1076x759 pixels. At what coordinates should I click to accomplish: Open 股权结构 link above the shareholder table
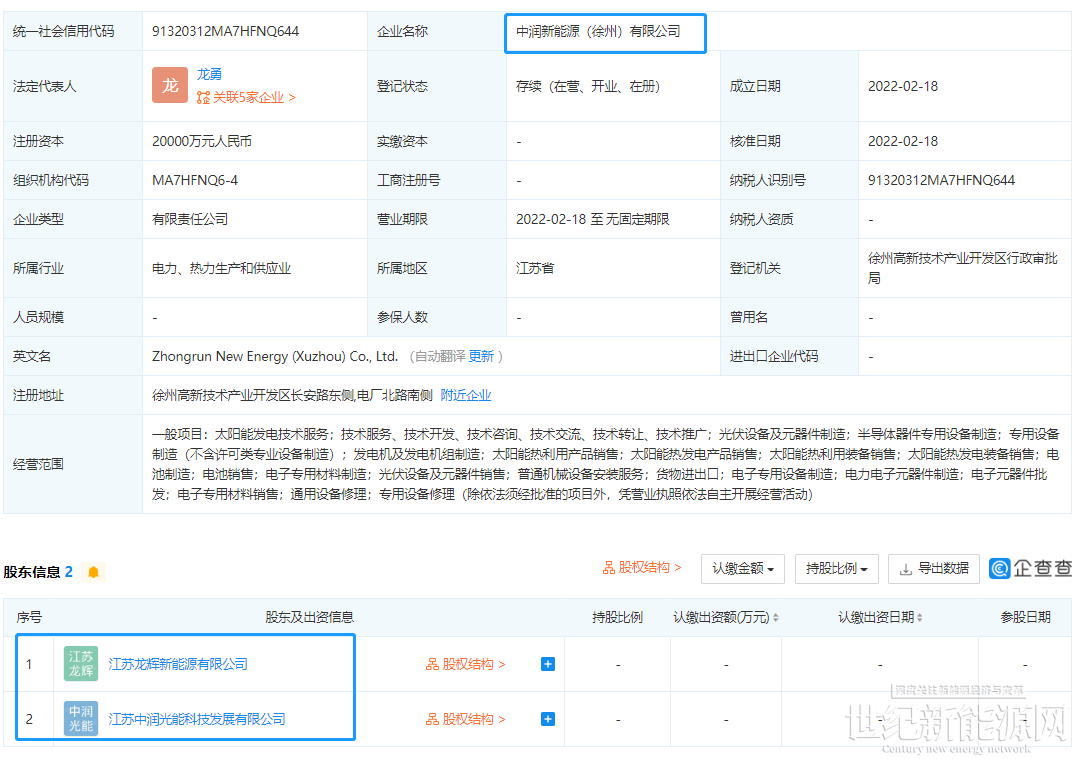point(642,568)
